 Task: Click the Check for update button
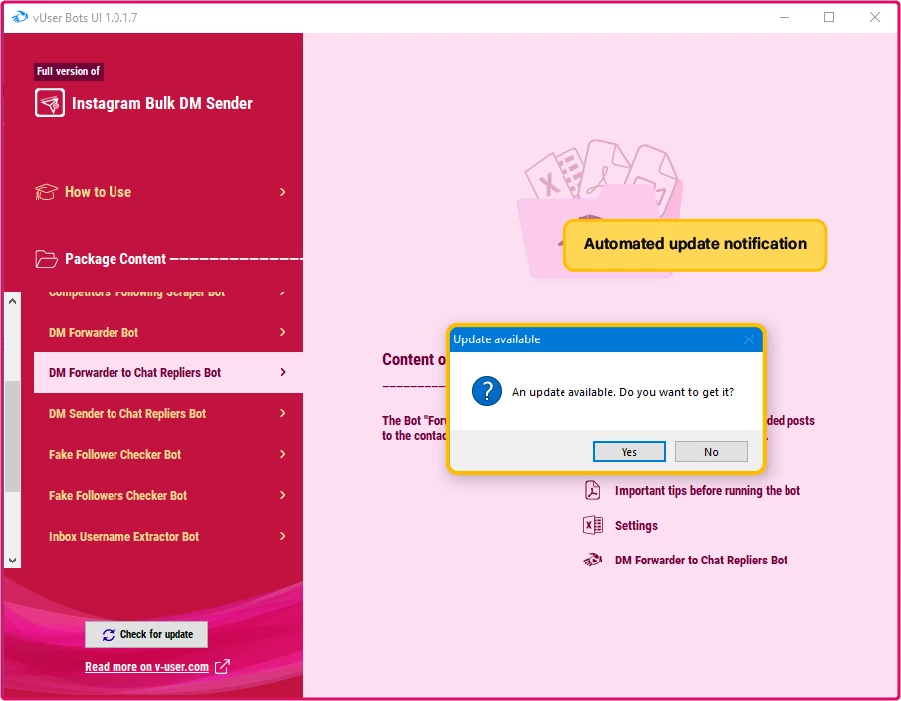pos(147,634)
